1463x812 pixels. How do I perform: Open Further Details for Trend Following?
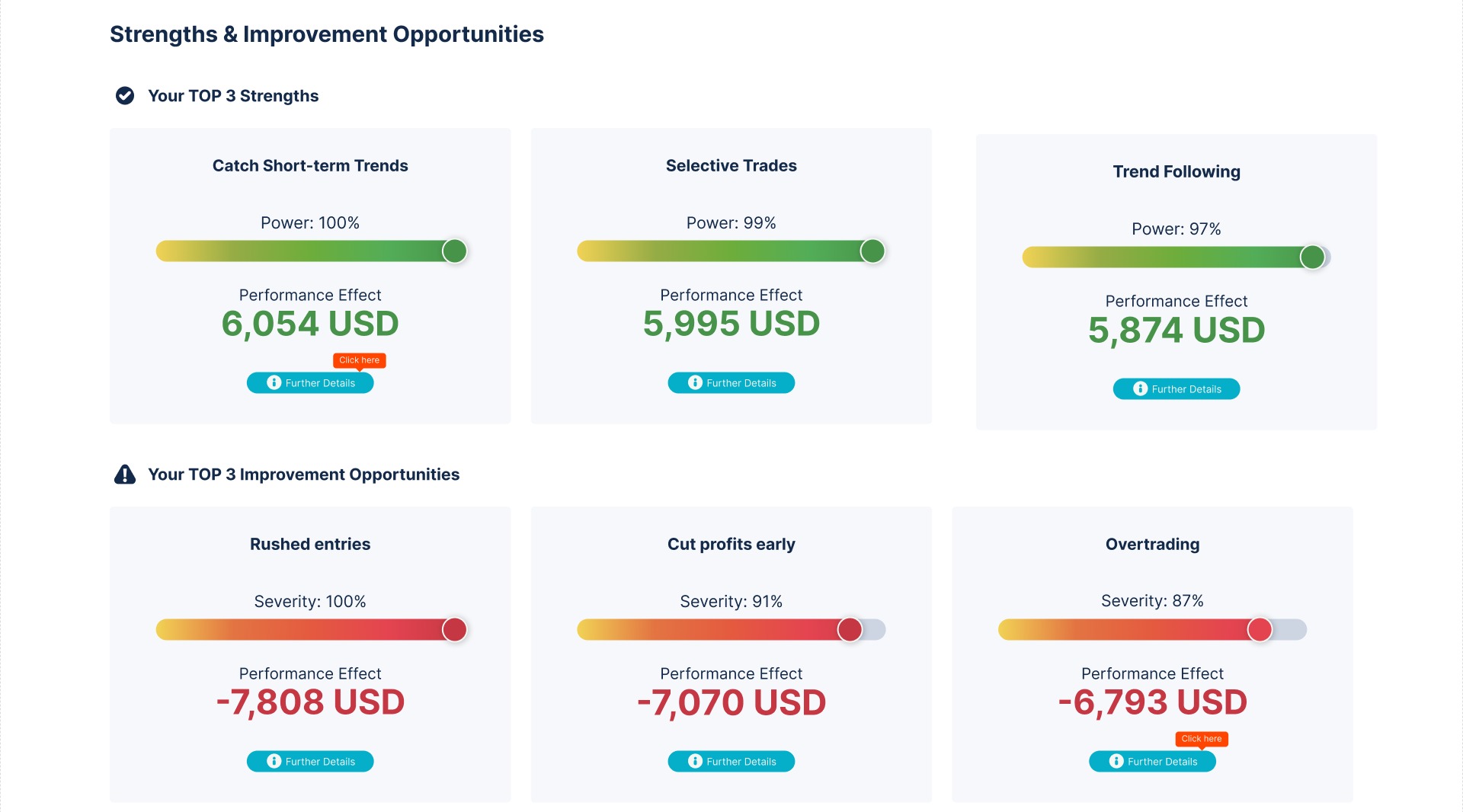click(x=1176, y=388)
